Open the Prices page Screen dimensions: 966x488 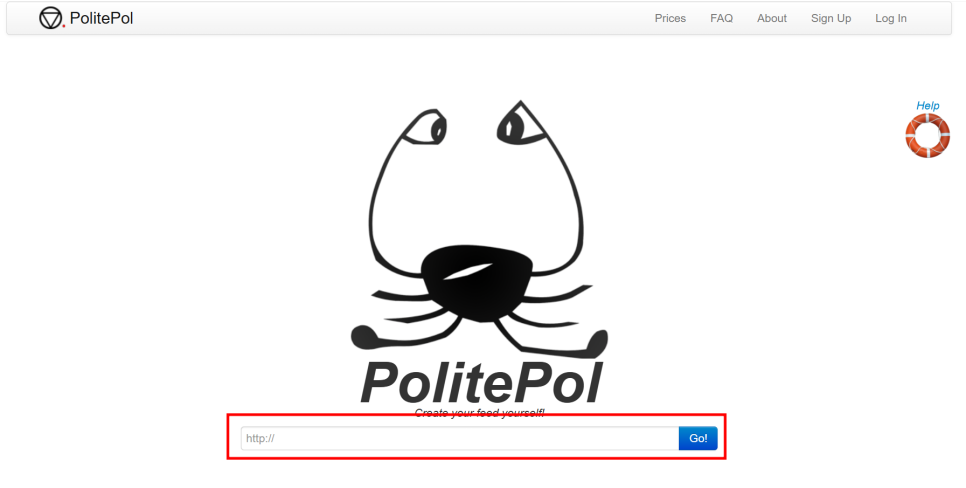pyautogui.click(x=670, y=18)
